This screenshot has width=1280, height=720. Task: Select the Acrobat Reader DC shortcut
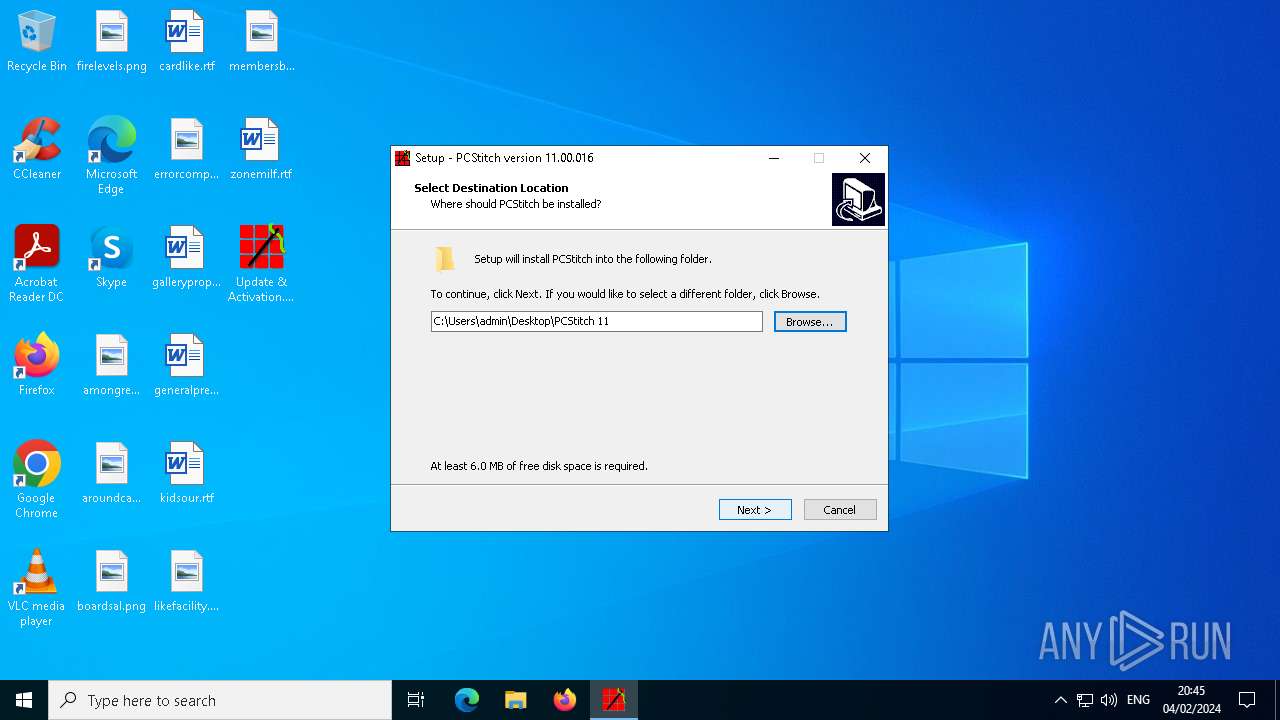[x=37, y=264]
